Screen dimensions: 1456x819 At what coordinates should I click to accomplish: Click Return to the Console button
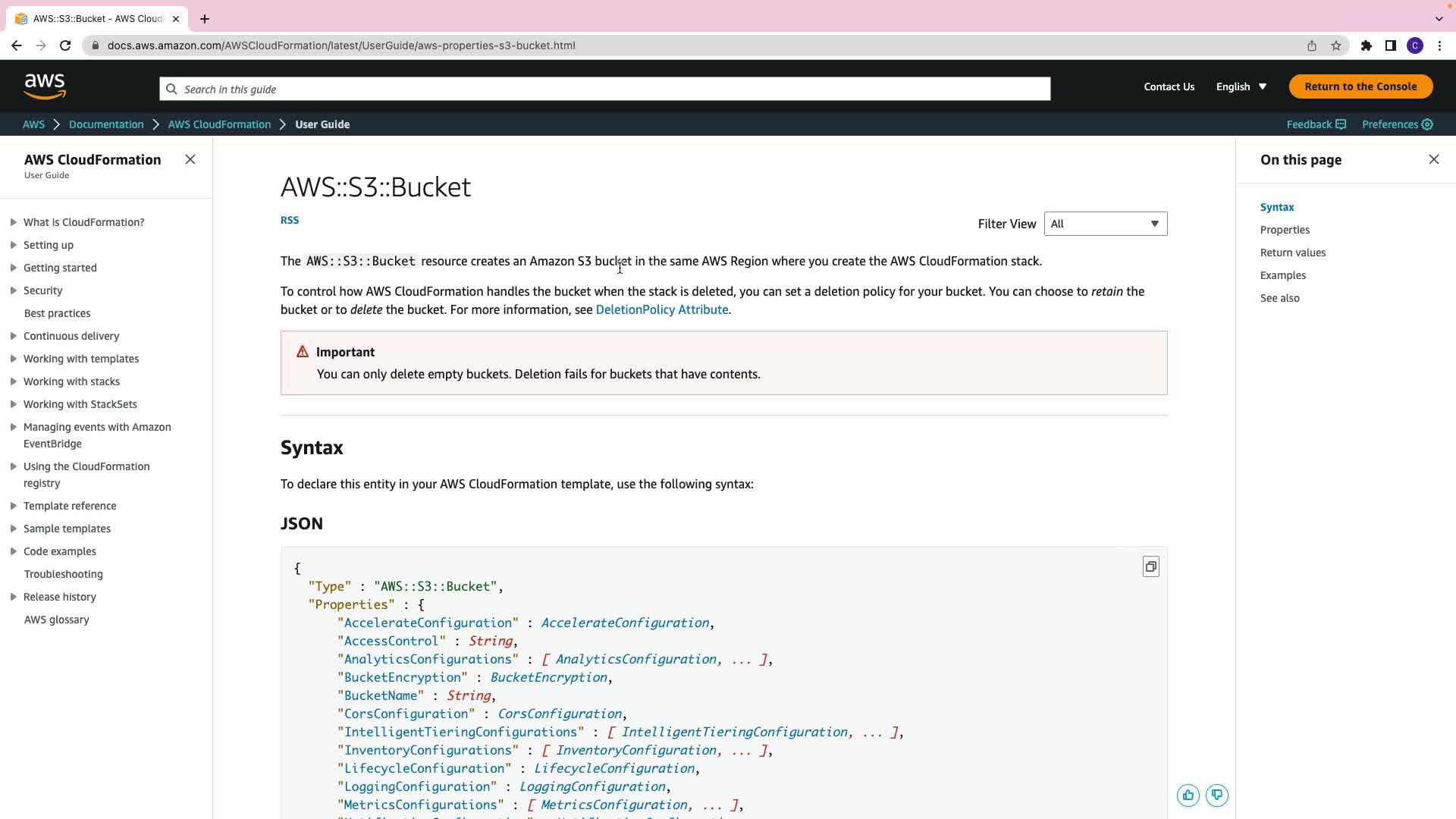pos(1360,86)
